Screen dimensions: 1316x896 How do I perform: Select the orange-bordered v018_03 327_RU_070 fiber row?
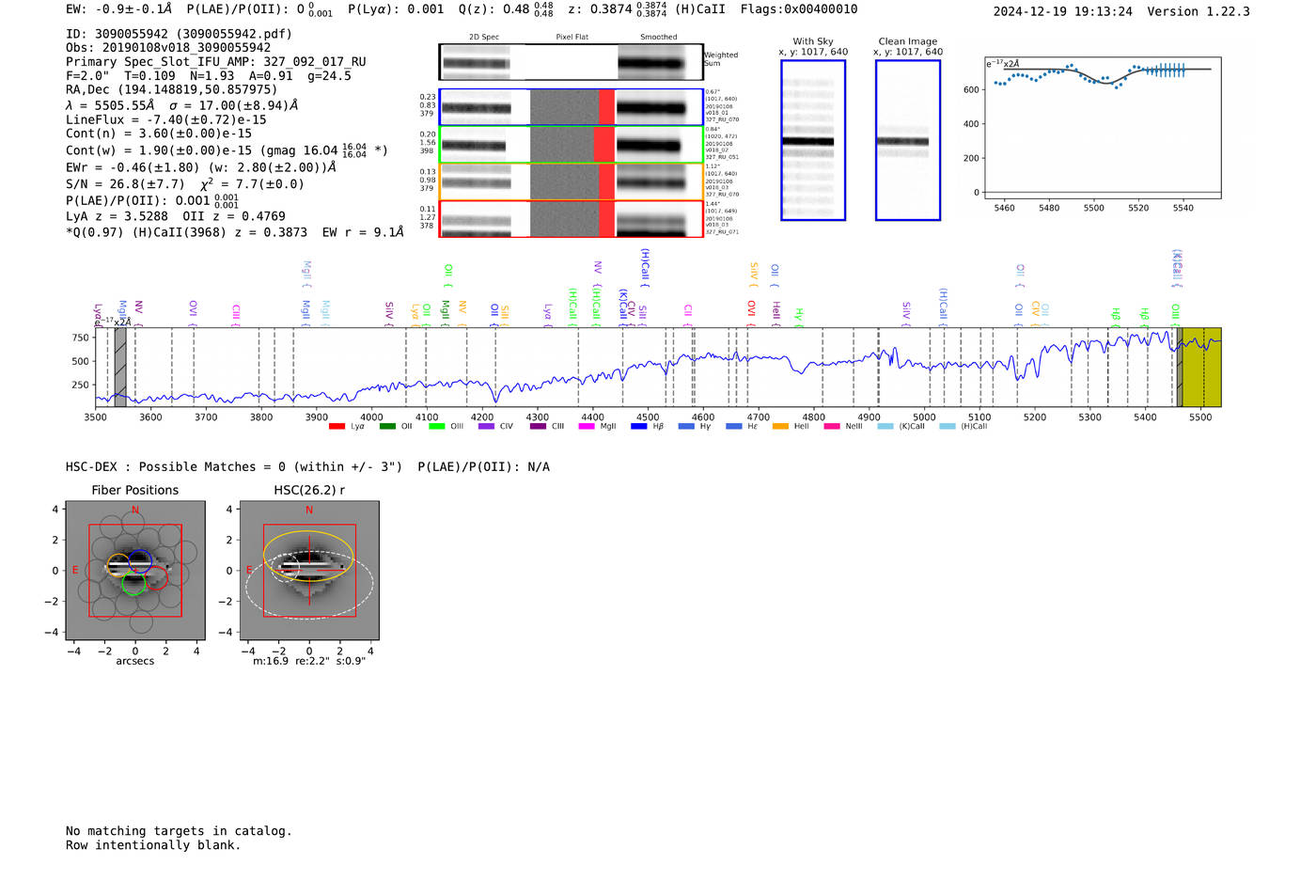coord(571,181)
